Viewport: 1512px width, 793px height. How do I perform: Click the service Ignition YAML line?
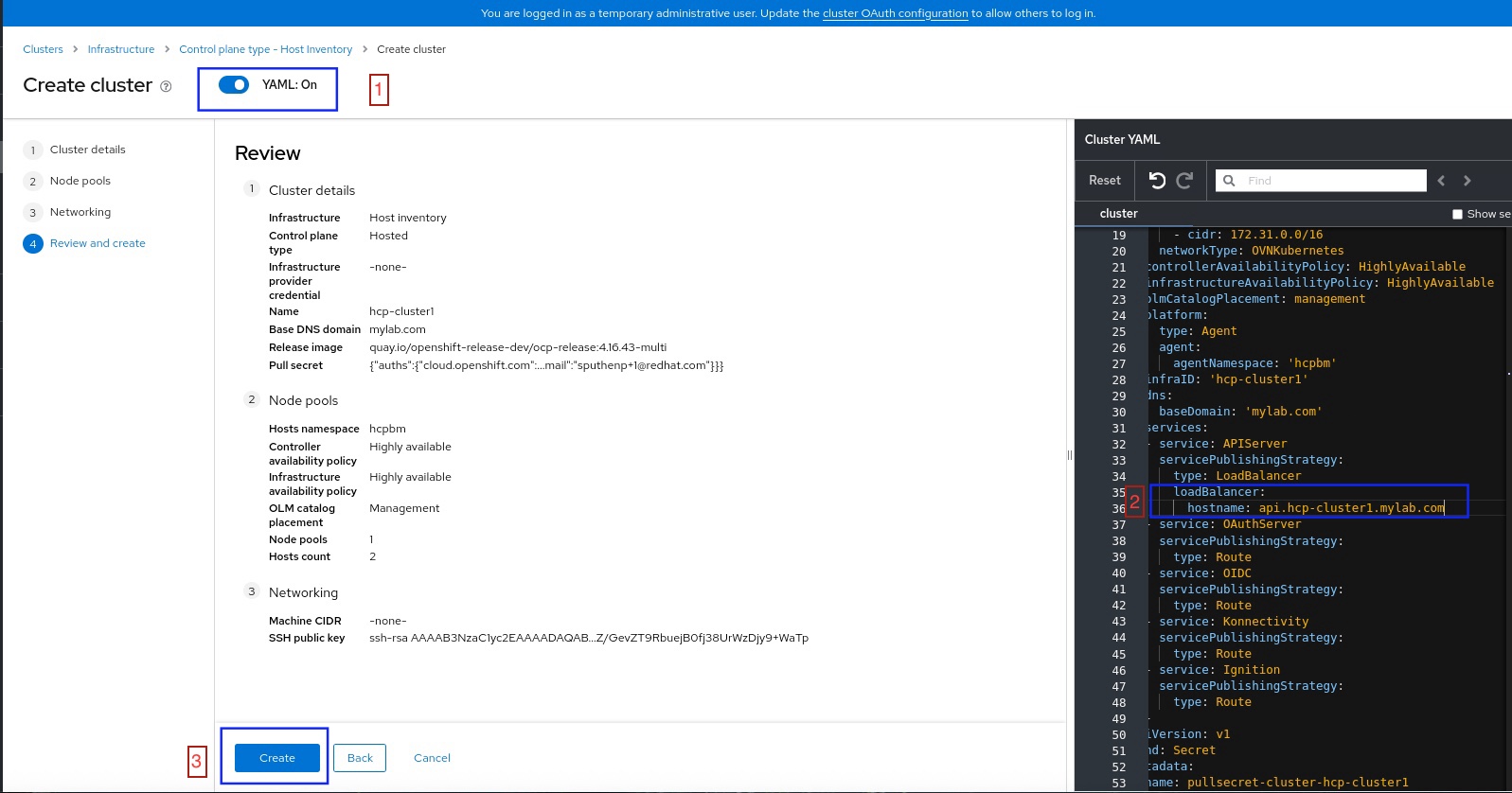point(1219,670)
